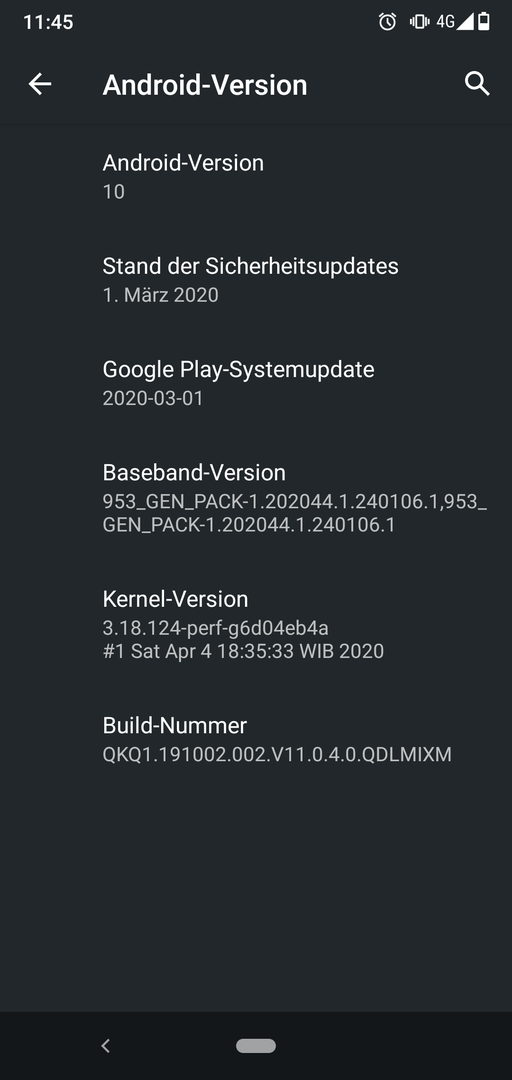512x1080 pixels.
Task: Tap the navigation bar back chevron
Action: (105, 1046)
